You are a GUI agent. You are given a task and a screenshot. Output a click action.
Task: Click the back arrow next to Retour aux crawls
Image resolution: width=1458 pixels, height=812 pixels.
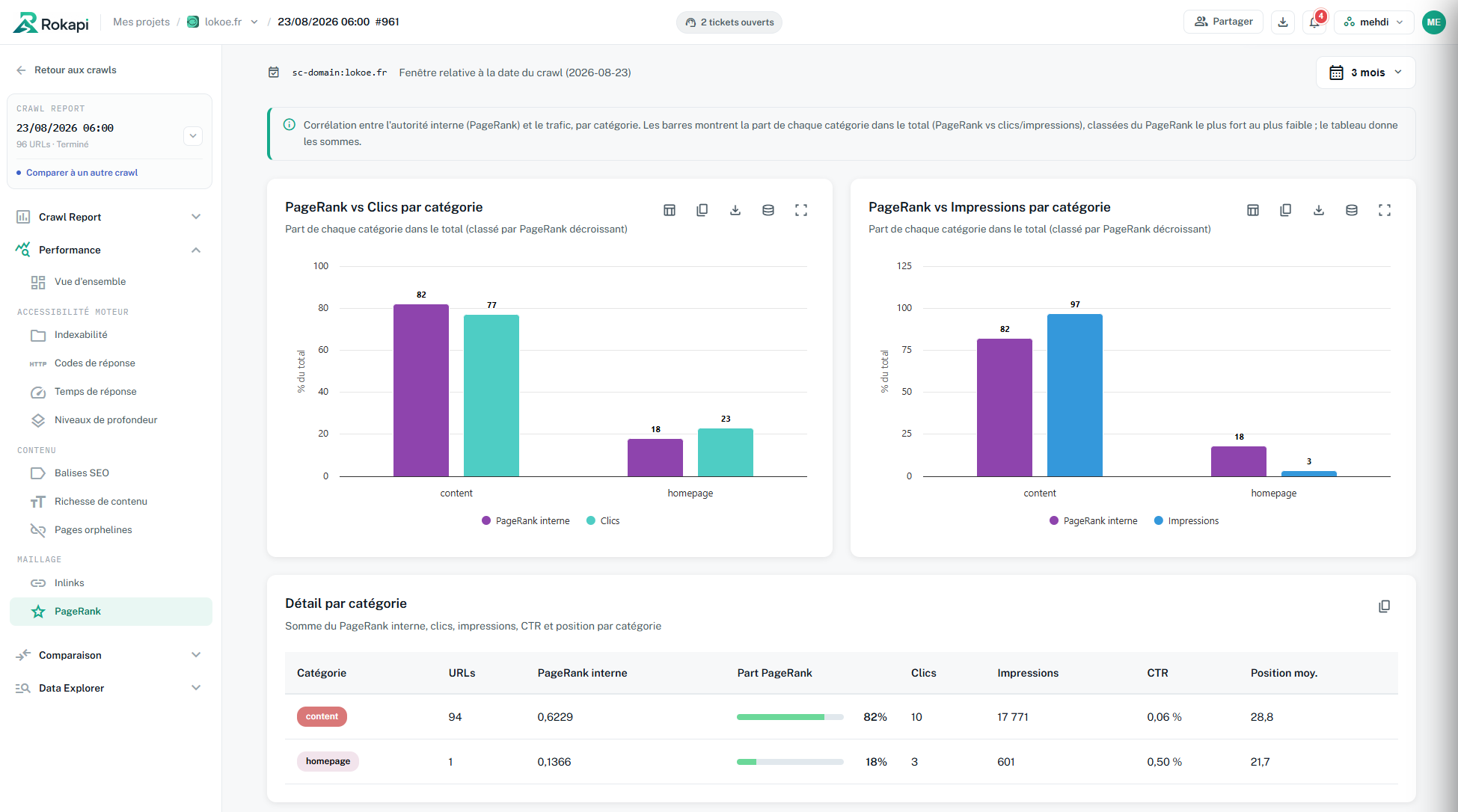[x=21, y=70]
